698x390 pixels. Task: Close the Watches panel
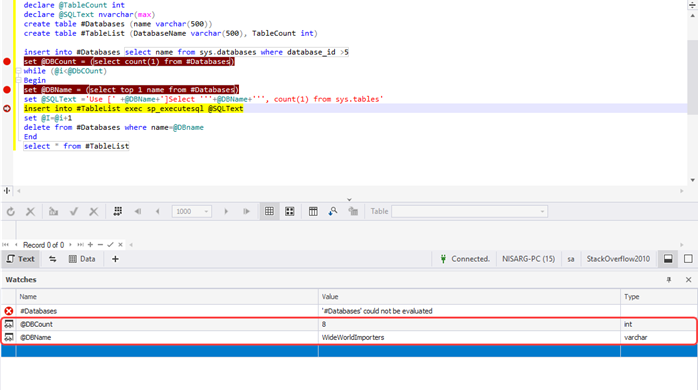point(689,280)
